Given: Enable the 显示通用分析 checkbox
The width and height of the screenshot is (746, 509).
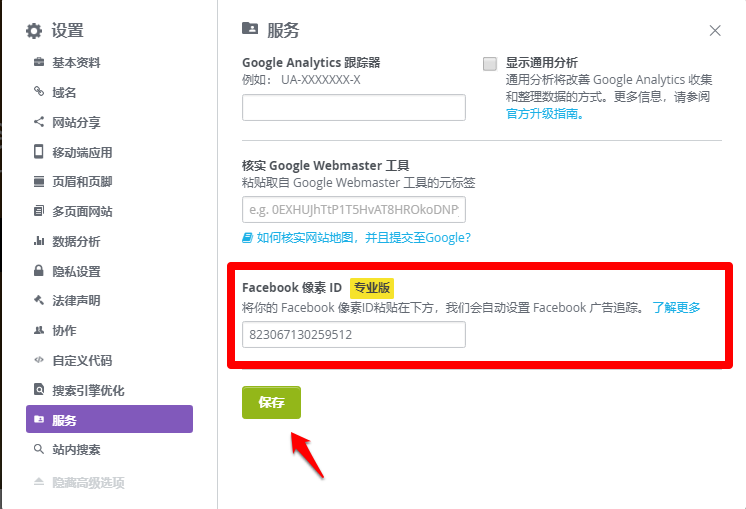Looking at the screenshot, I should click(490, 64).
